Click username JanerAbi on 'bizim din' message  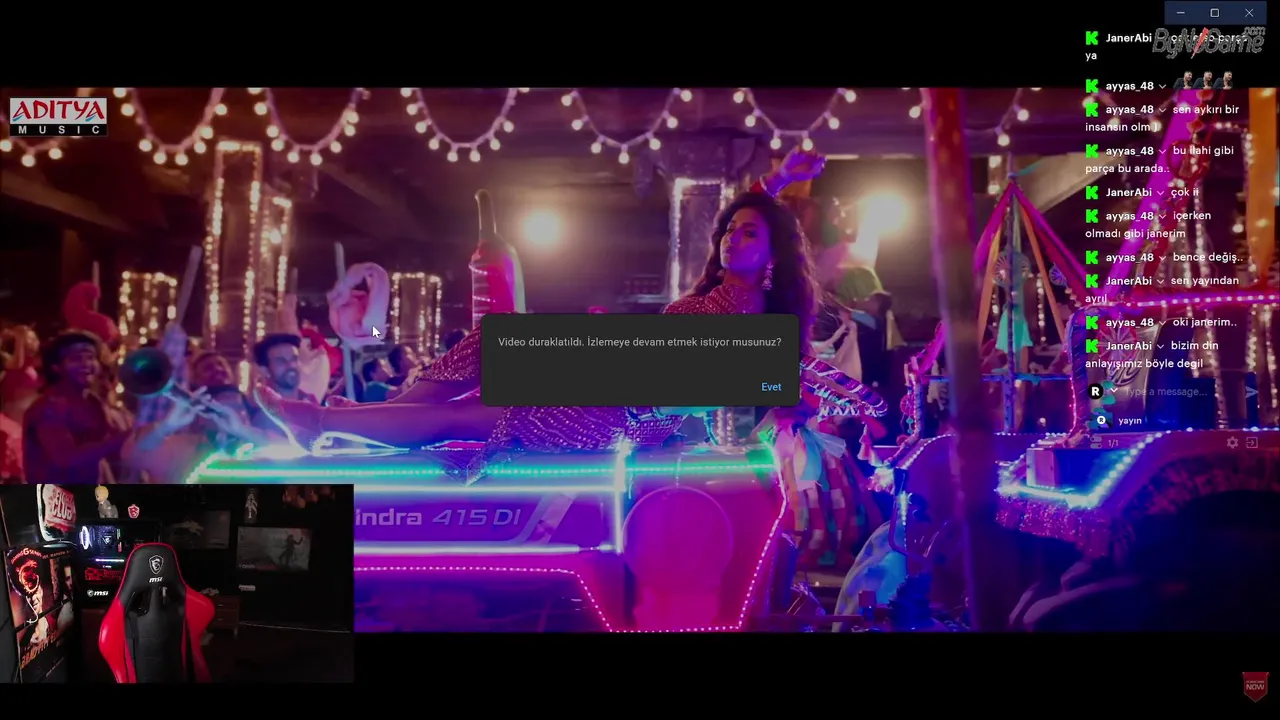pos(1128,346)
